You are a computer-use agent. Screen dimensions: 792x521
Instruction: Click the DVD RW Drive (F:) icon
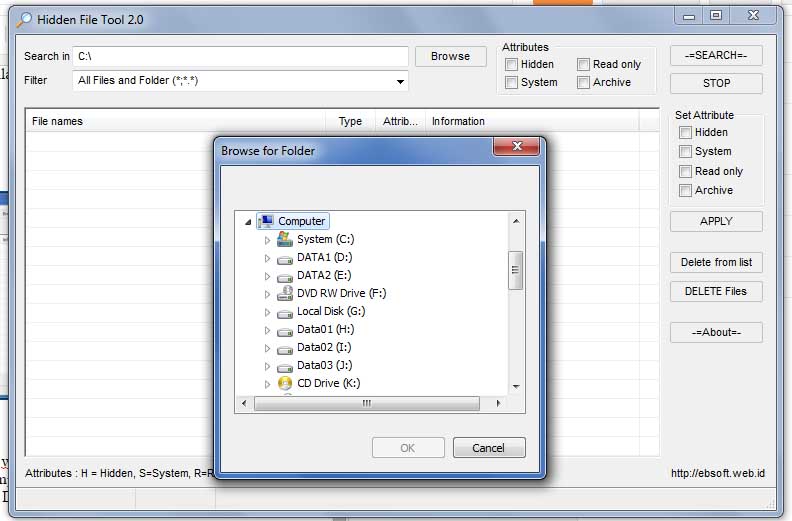pos(285,293)
